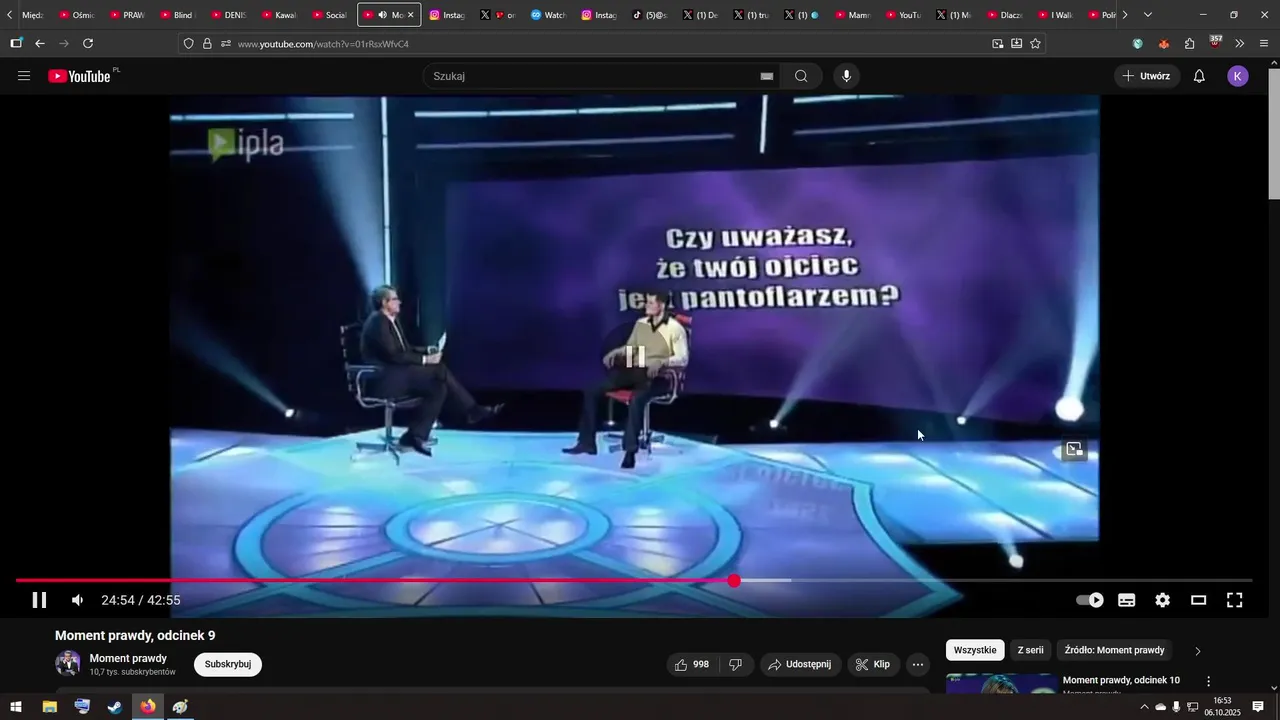Open the YouTube guide hamburger menu
The height and width of the screenshot is (720, 1280).
pyautogui.click(x=24, y=76)
